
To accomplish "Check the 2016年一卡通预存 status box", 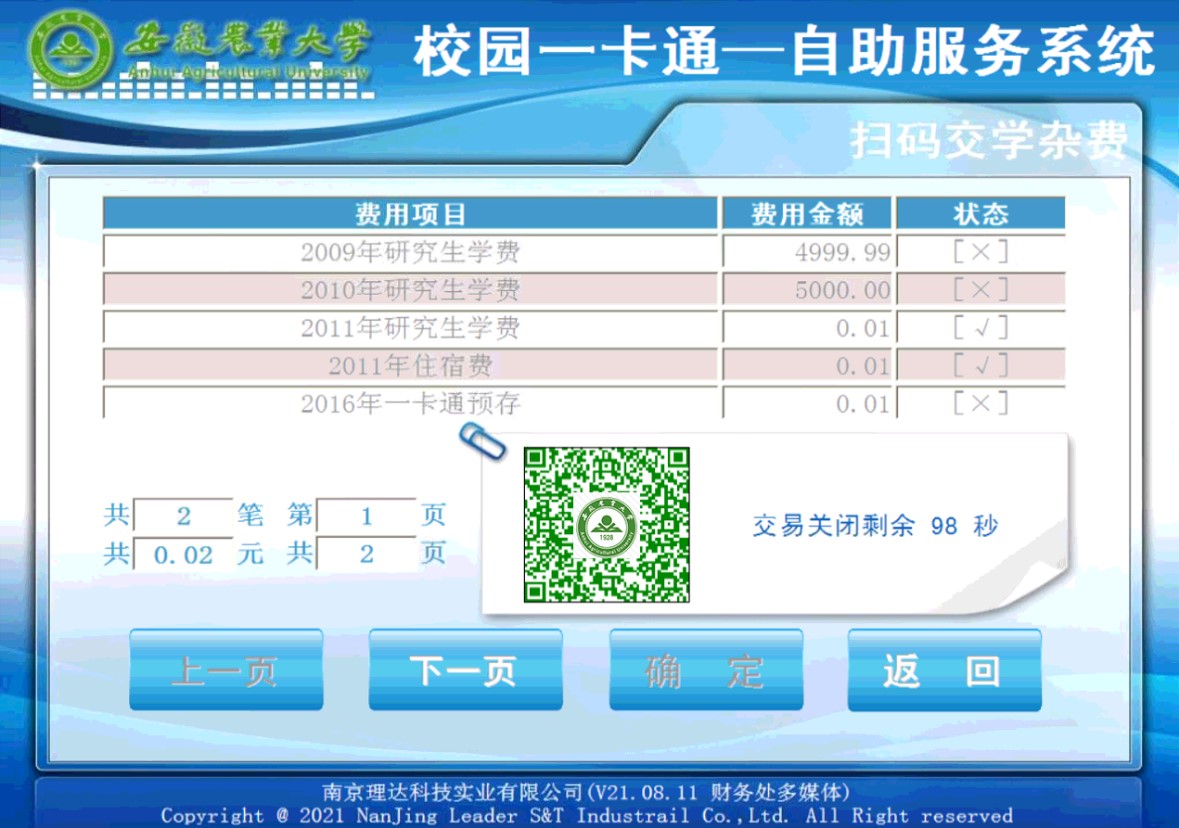I will click(979, 404).
